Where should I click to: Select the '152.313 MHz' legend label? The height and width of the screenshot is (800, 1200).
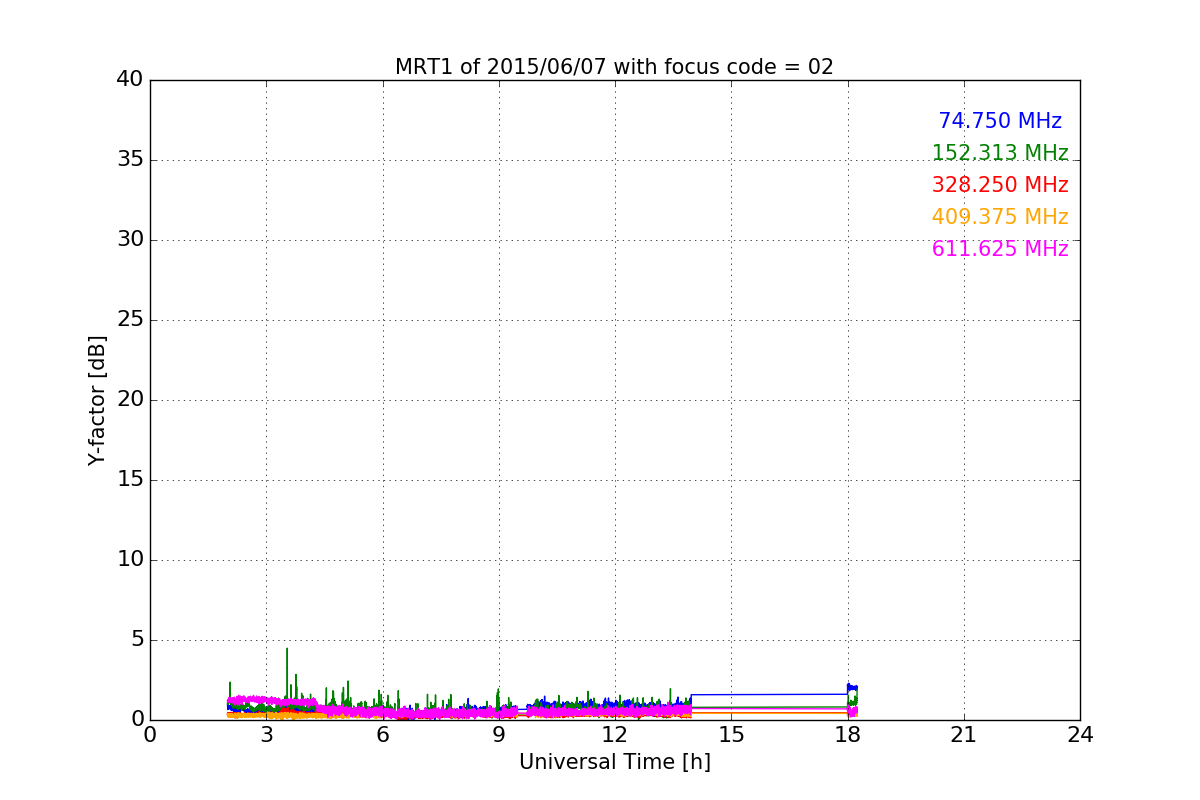point(1000,153)
